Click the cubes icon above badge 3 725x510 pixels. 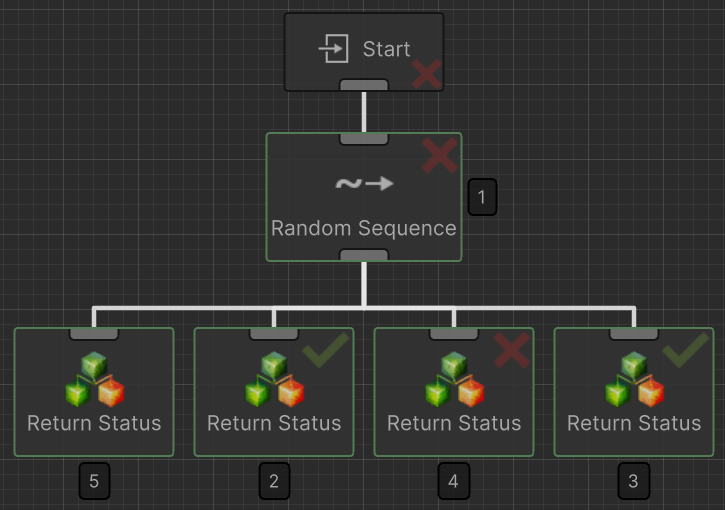[x=634, y=380]
